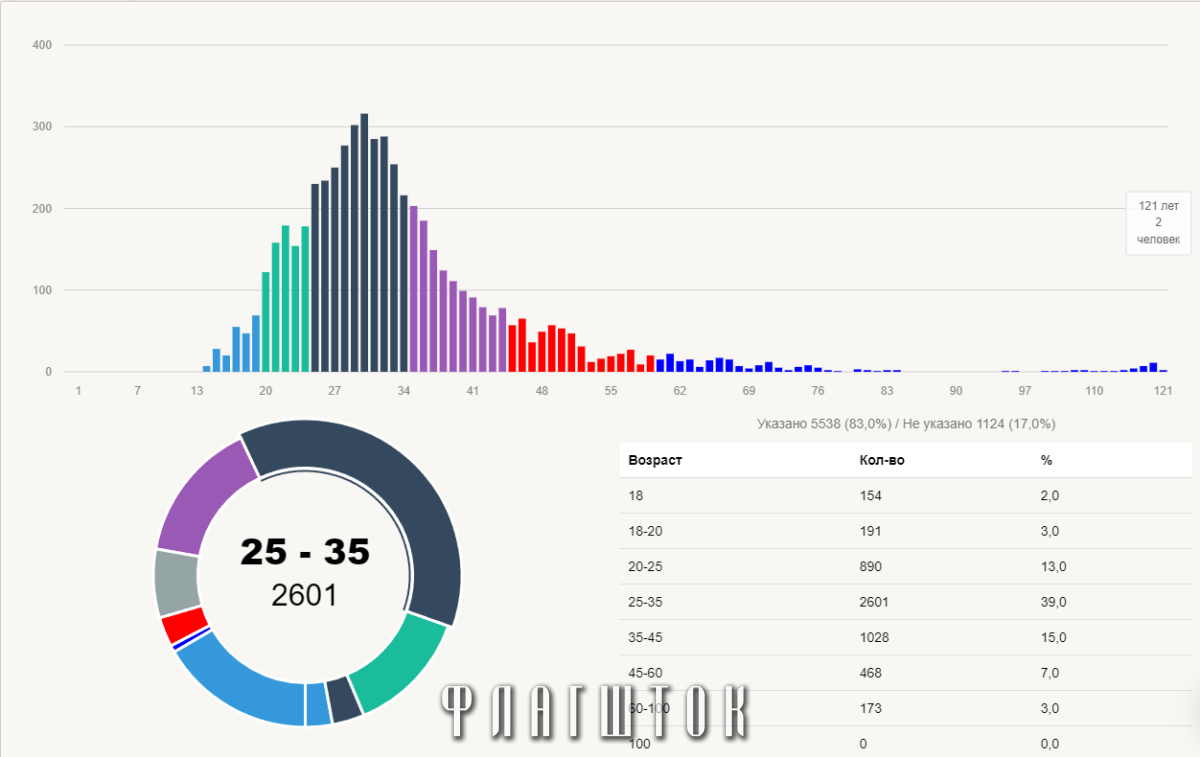Click the 121 years tooltip box
1200x757 pixels.
pyautogui.click(x=1158, y=223)
